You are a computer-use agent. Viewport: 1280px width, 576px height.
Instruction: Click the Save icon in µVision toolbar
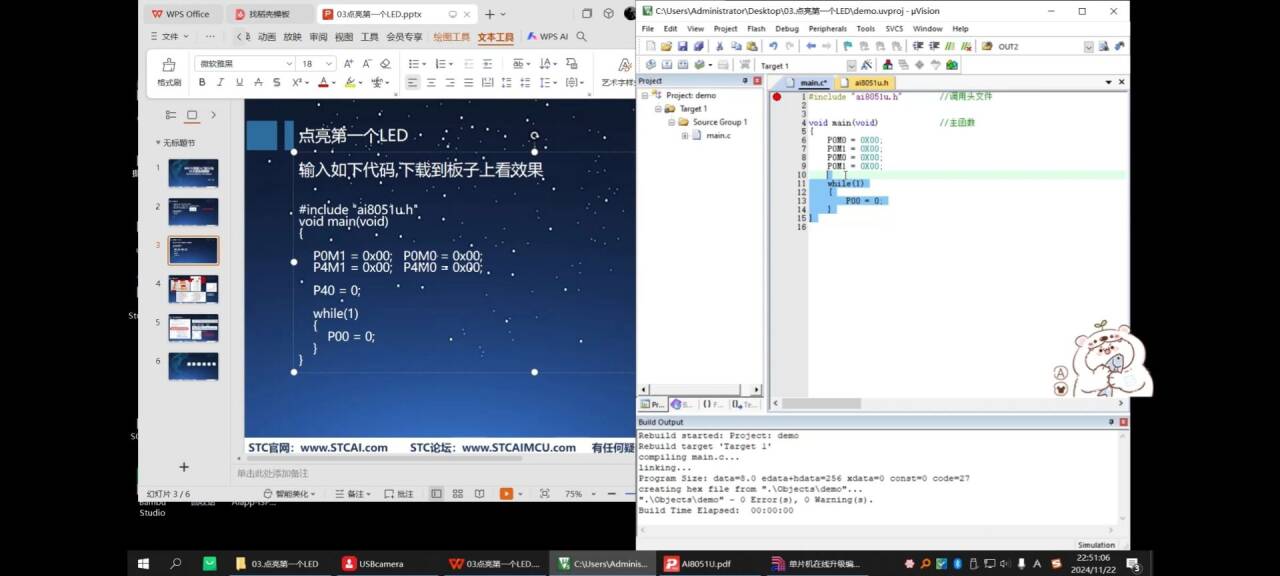point(682,46)
